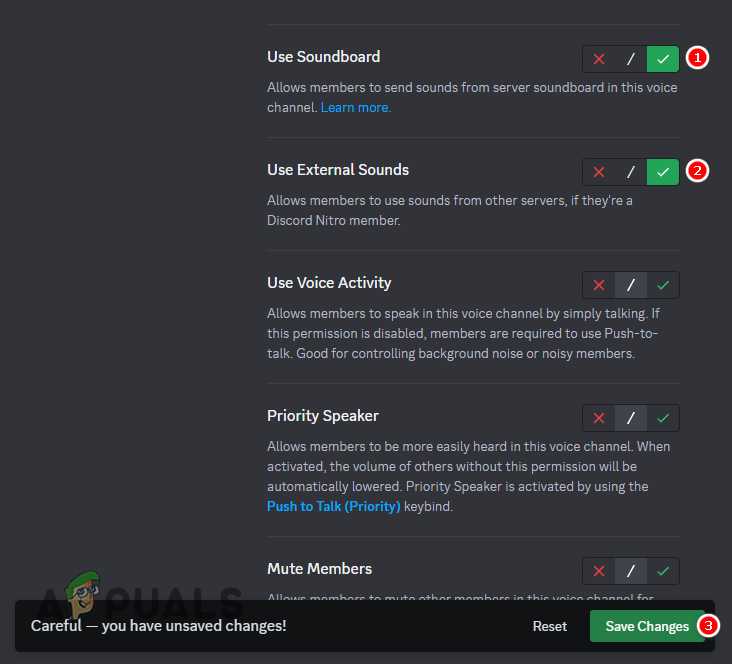Deny the Use External Sounds permission
732x664 pixels.
tap(599, 172)
